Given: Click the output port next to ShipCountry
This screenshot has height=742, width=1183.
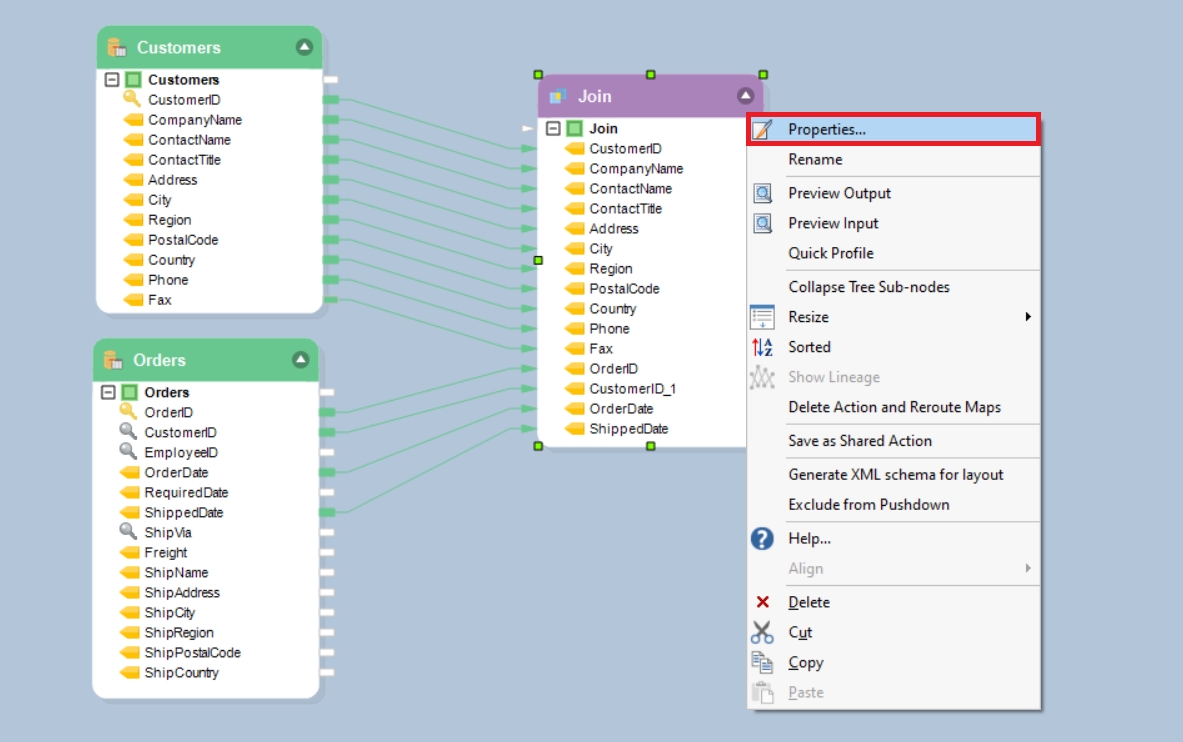Looking at the screenshot, I should (327, 673).
